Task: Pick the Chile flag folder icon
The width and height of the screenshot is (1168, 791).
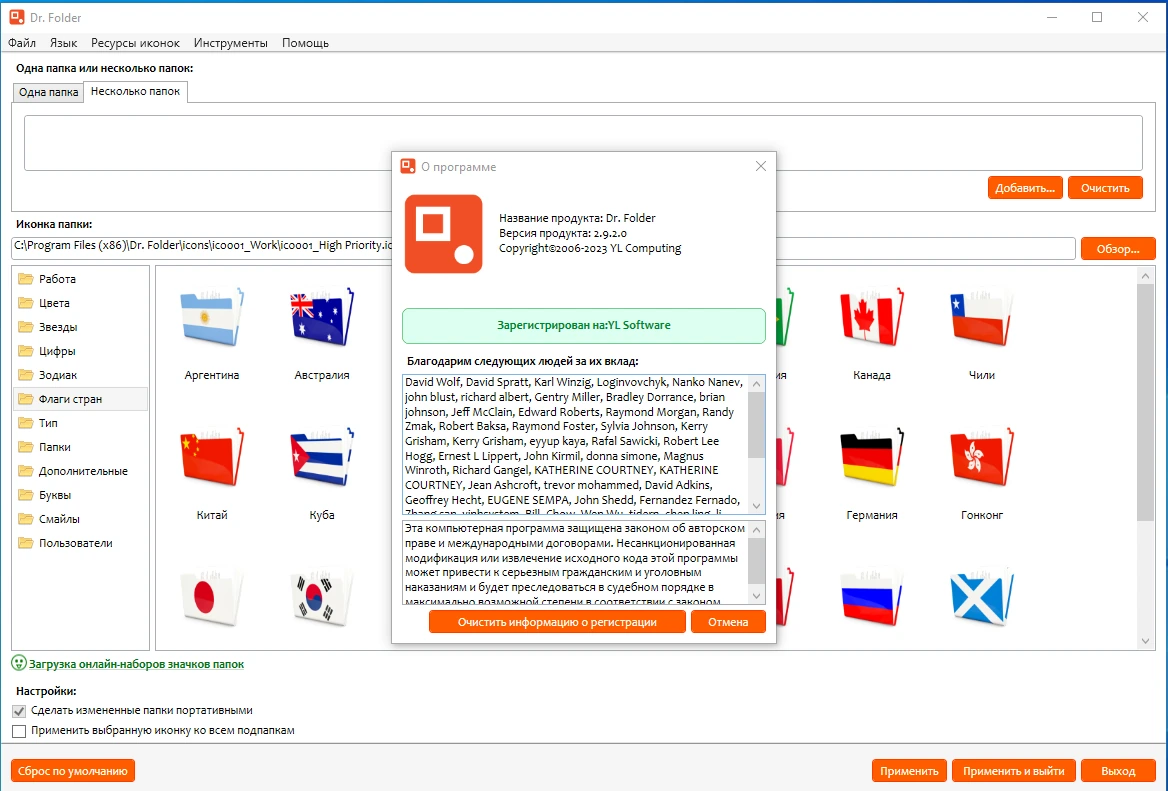Action: [x=981, y=318]
